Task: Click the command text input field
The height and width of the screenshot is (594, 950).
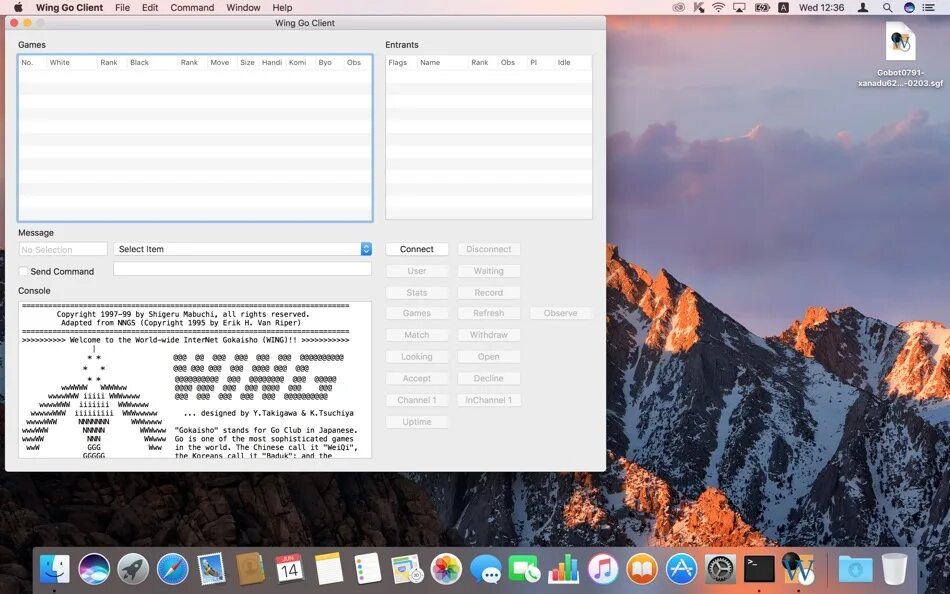Action: pos(242,269)
